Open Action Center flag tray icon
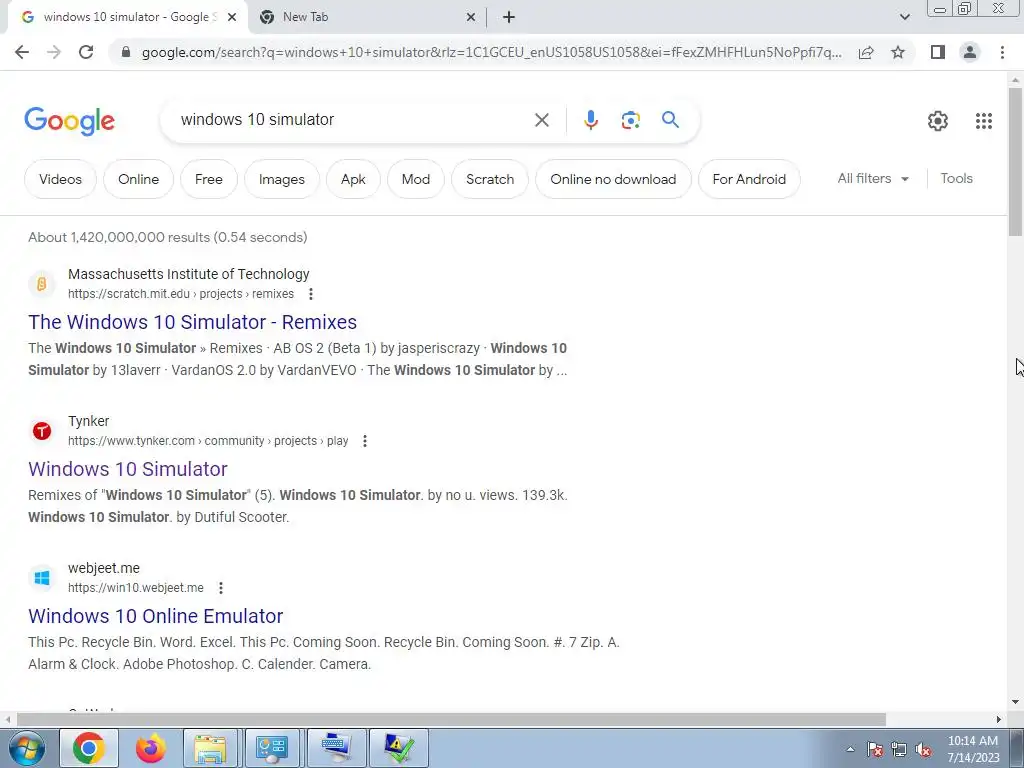The image size is (1024, 768). tap(875, 750)
